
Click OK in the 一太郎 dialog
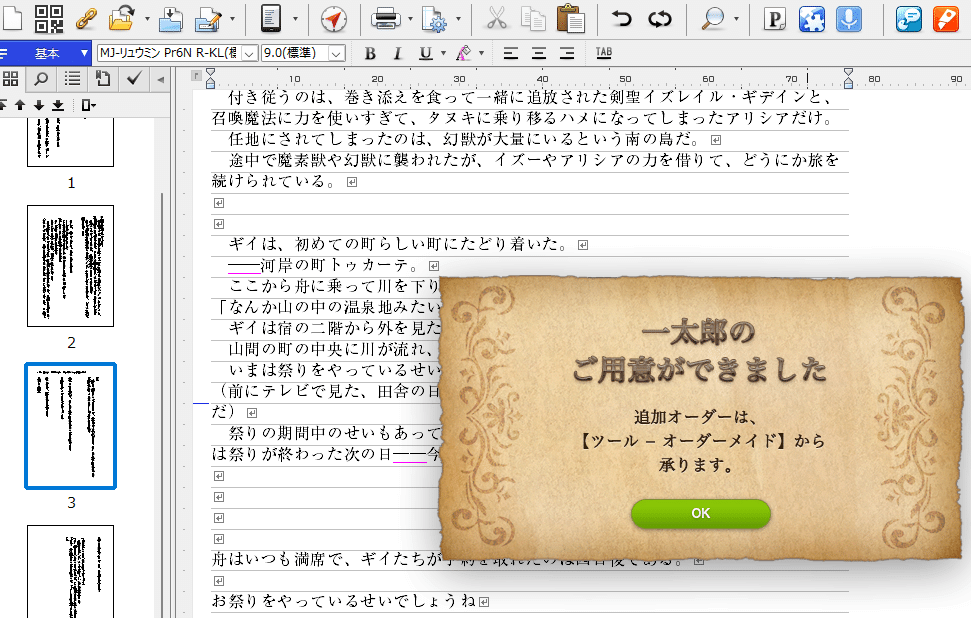click(700, 513)
